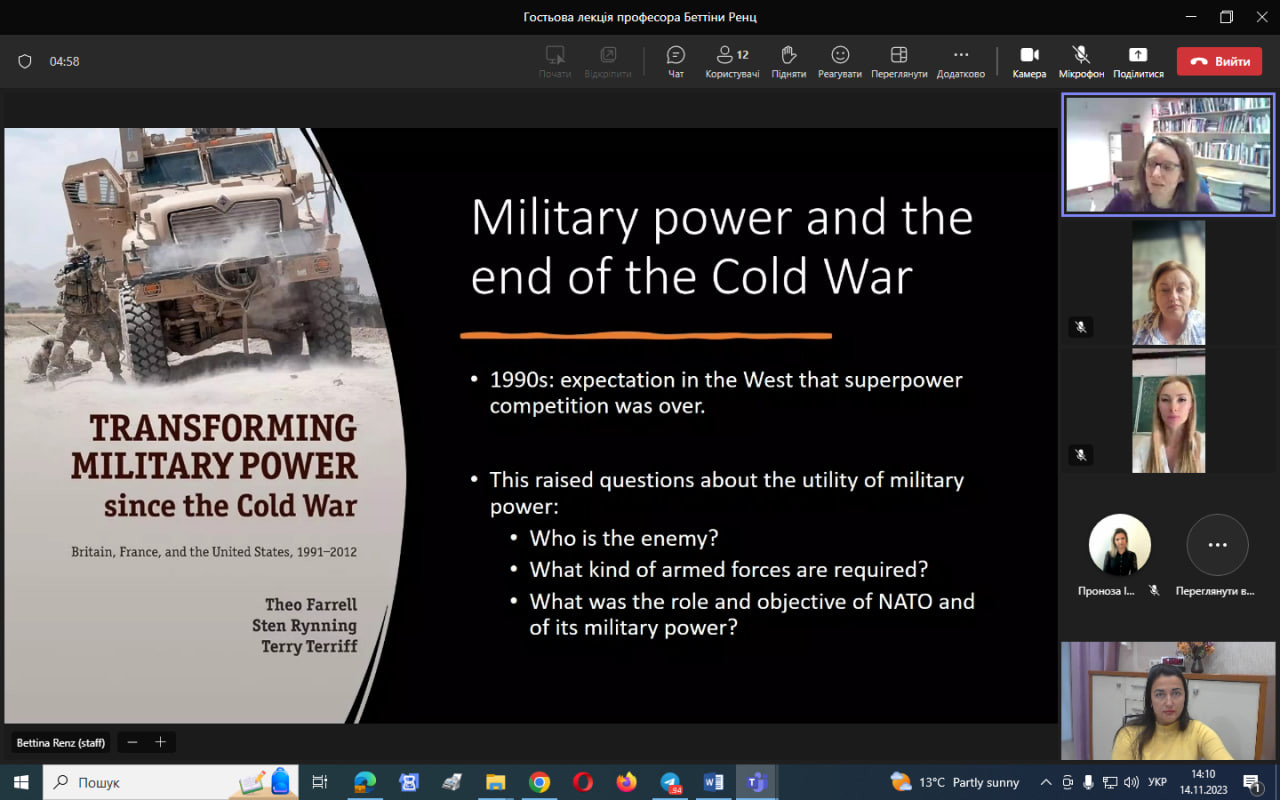Click the shield meeting info icon

pos(25,61)
